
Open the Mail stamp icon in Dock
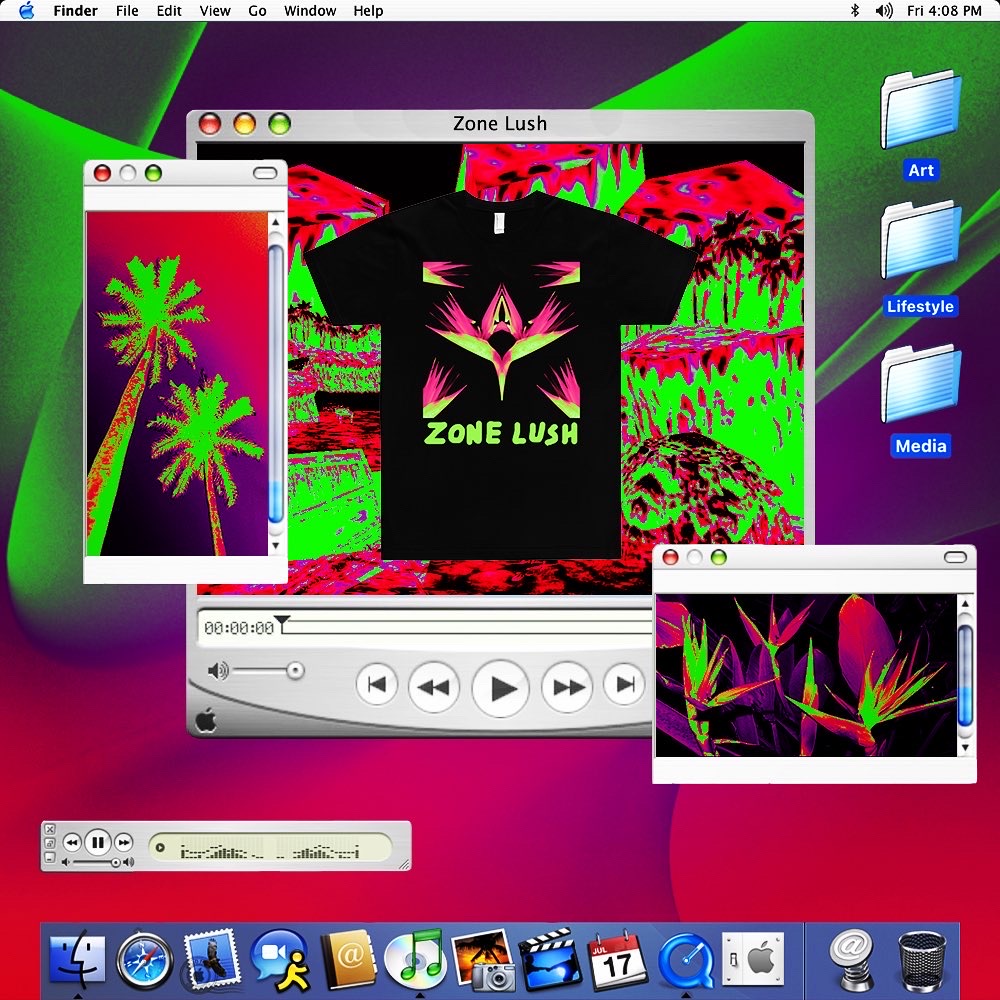pyautogui.click(x=211, y=959)
